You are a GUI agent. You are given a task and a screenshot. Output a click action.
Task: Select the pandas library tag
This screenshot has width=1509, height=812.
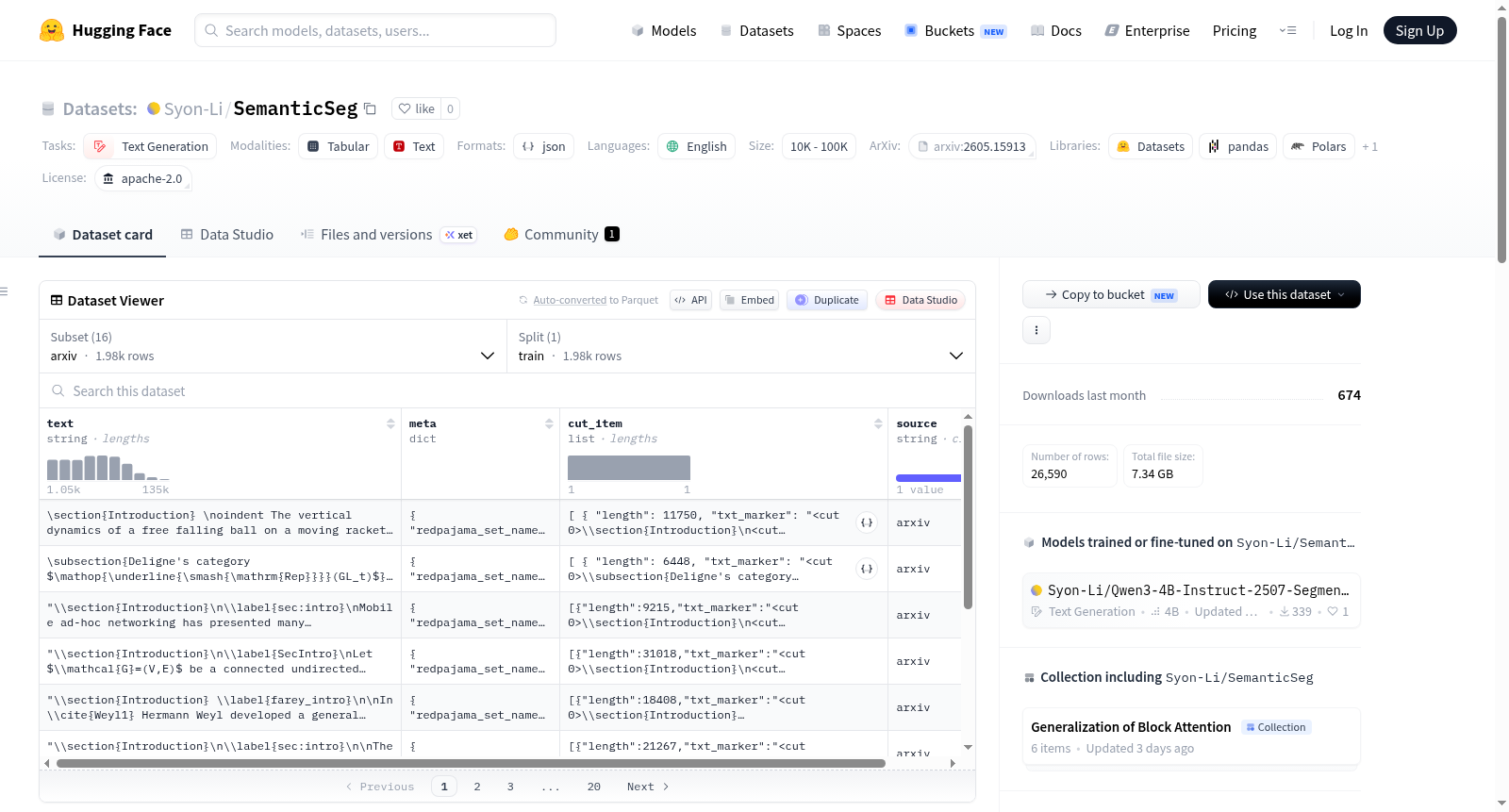coord(1238,146)
